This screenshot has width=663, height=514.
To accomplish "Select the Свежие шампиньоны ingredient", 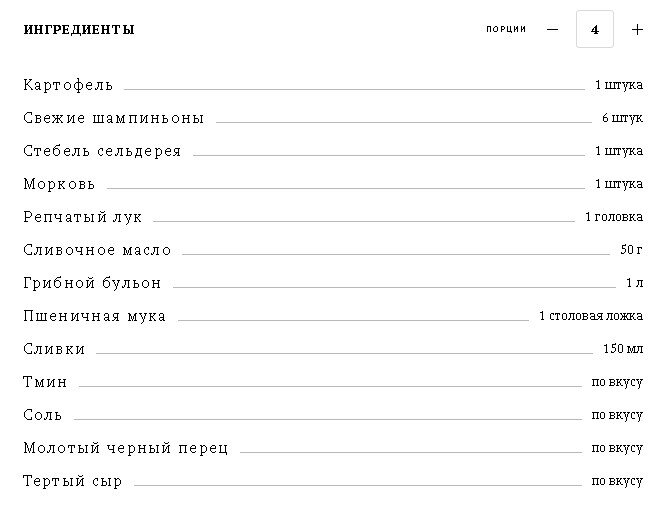I will click(113, 118).
